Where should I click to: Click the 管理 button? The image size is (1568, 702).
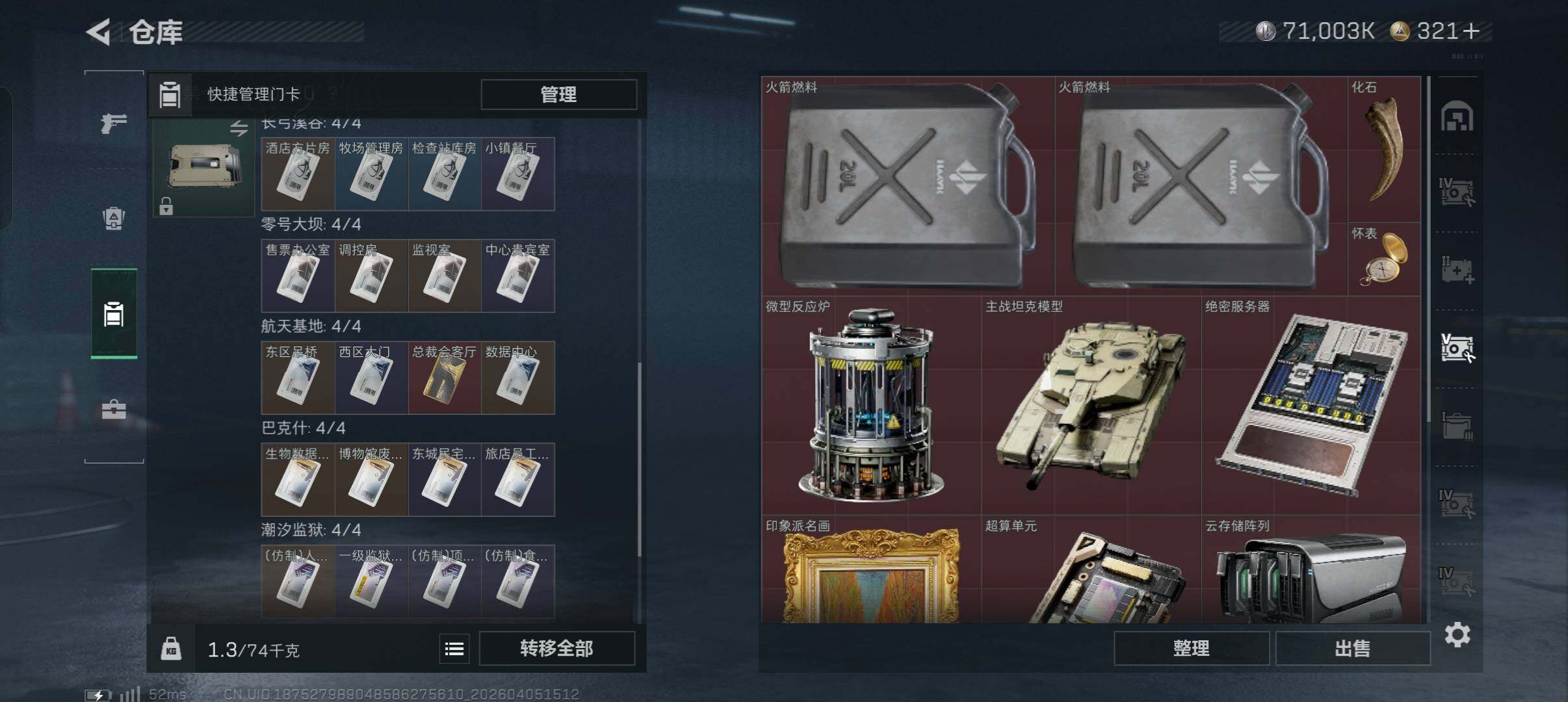pyautogui.click(x=558, y=95)
